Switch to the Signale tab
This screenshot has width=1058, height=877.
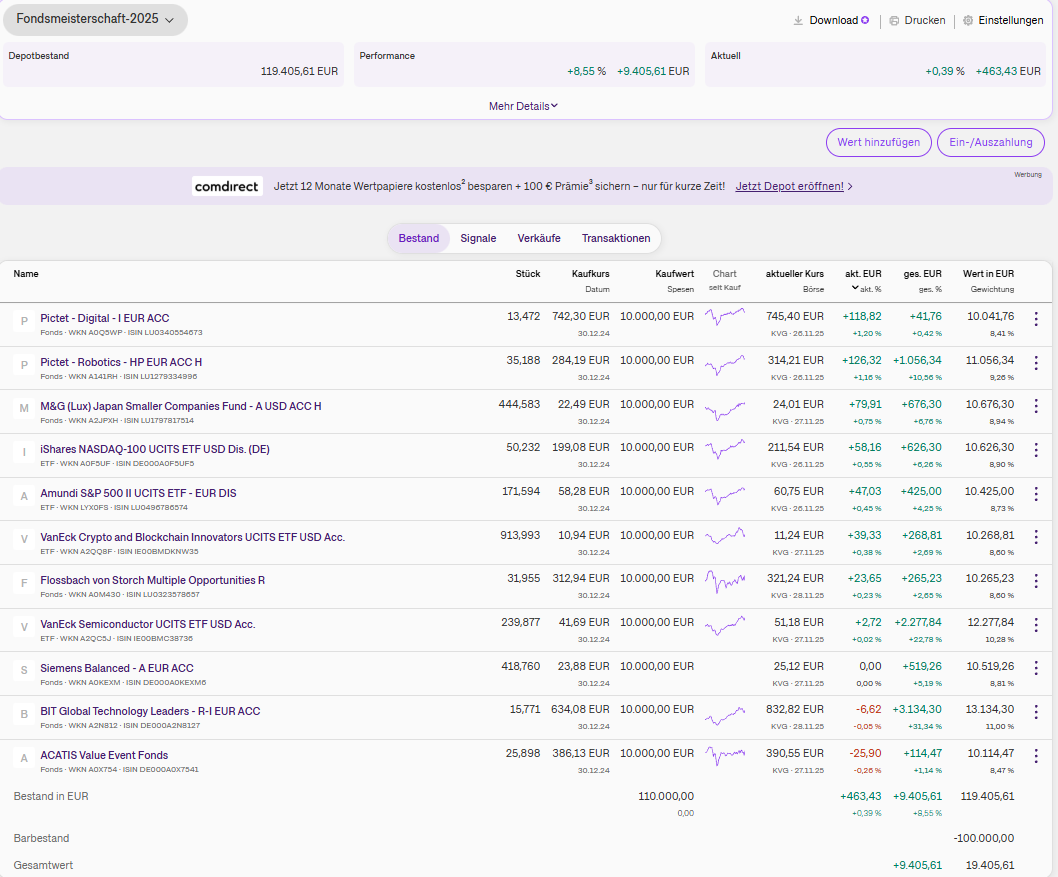tap(478, 238)
